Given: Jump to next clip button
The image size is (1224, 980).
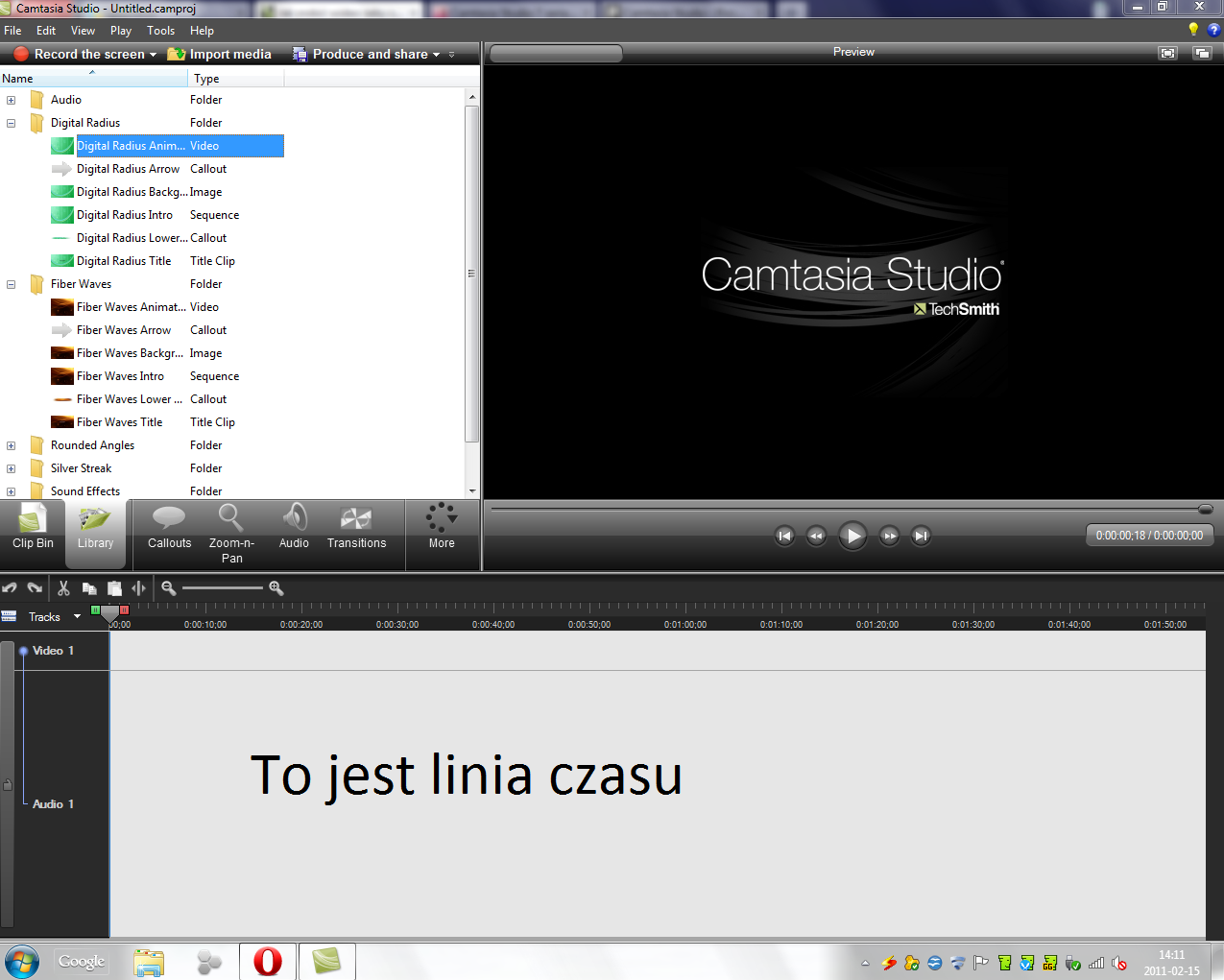Looking at the screenshot, I should click(922, 536).
